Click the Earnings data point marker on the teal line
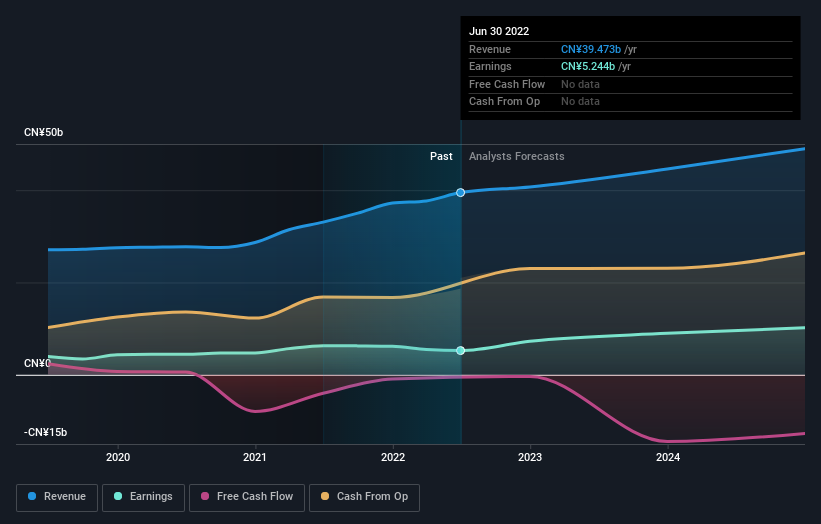This screenshot has width=821, height=524. pyautogui.click(x=460, y=351)
